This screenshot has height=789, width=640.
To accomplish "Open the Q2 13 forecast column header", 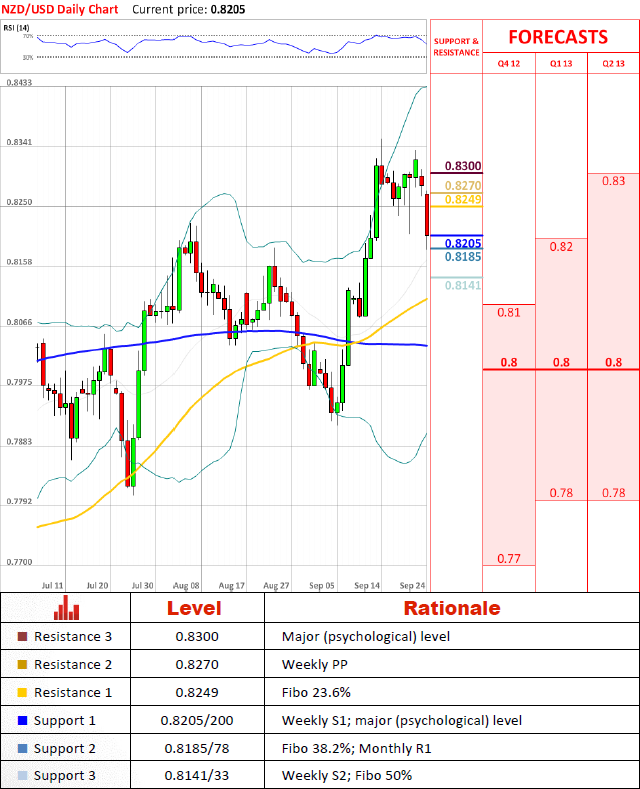I will pos(613,63).
